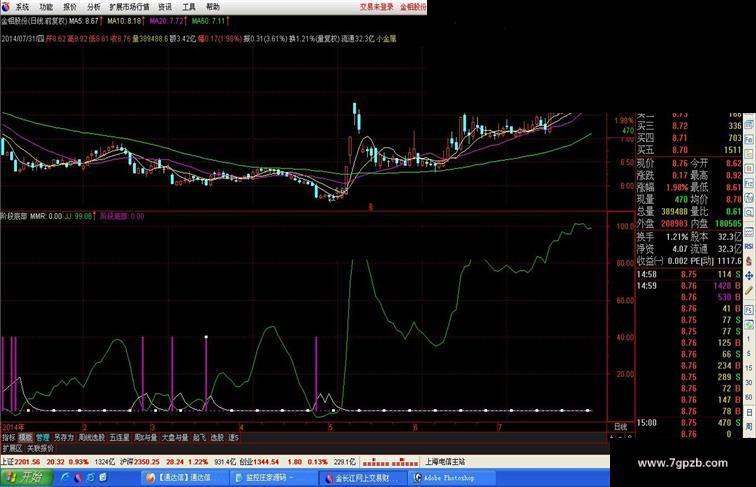Click the 日线 period label below chart
The image size is (756, 487).
620,427
